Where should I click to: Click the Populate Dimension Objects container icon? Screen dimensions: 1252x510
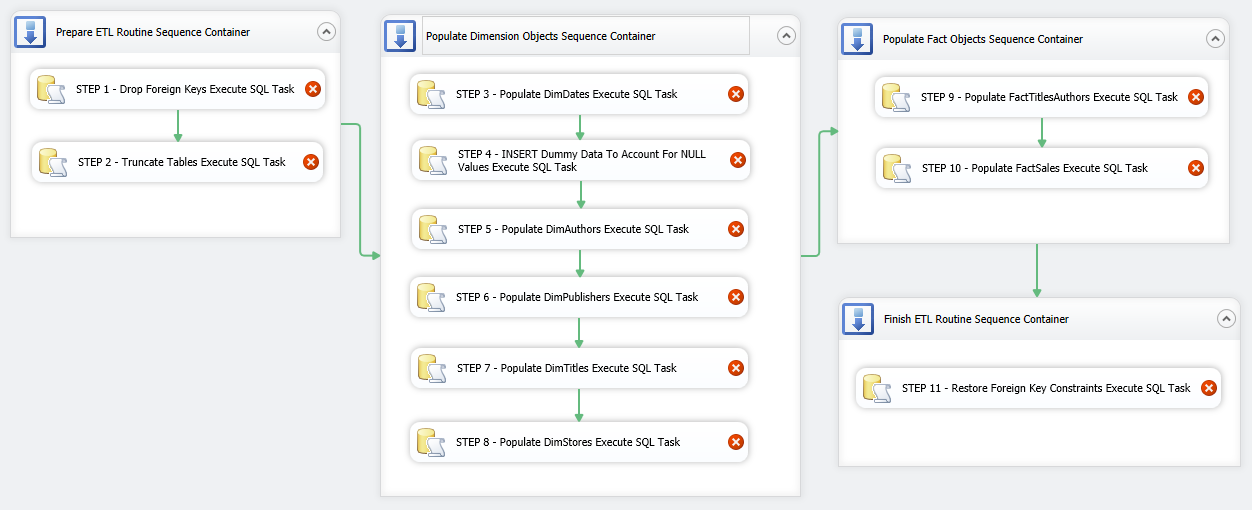pos(401,36)
